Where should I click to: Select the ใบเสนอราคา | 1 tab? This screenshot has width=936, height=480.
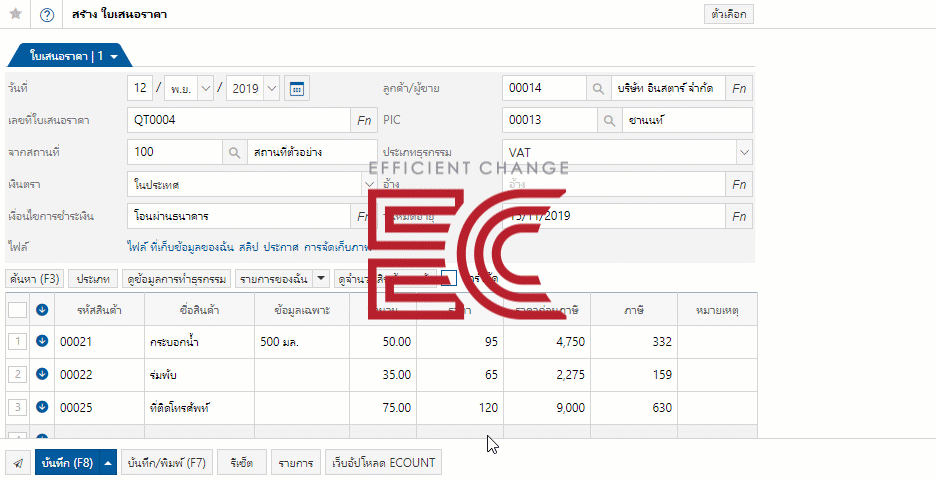pyautogui.click(x=67, y=56)
